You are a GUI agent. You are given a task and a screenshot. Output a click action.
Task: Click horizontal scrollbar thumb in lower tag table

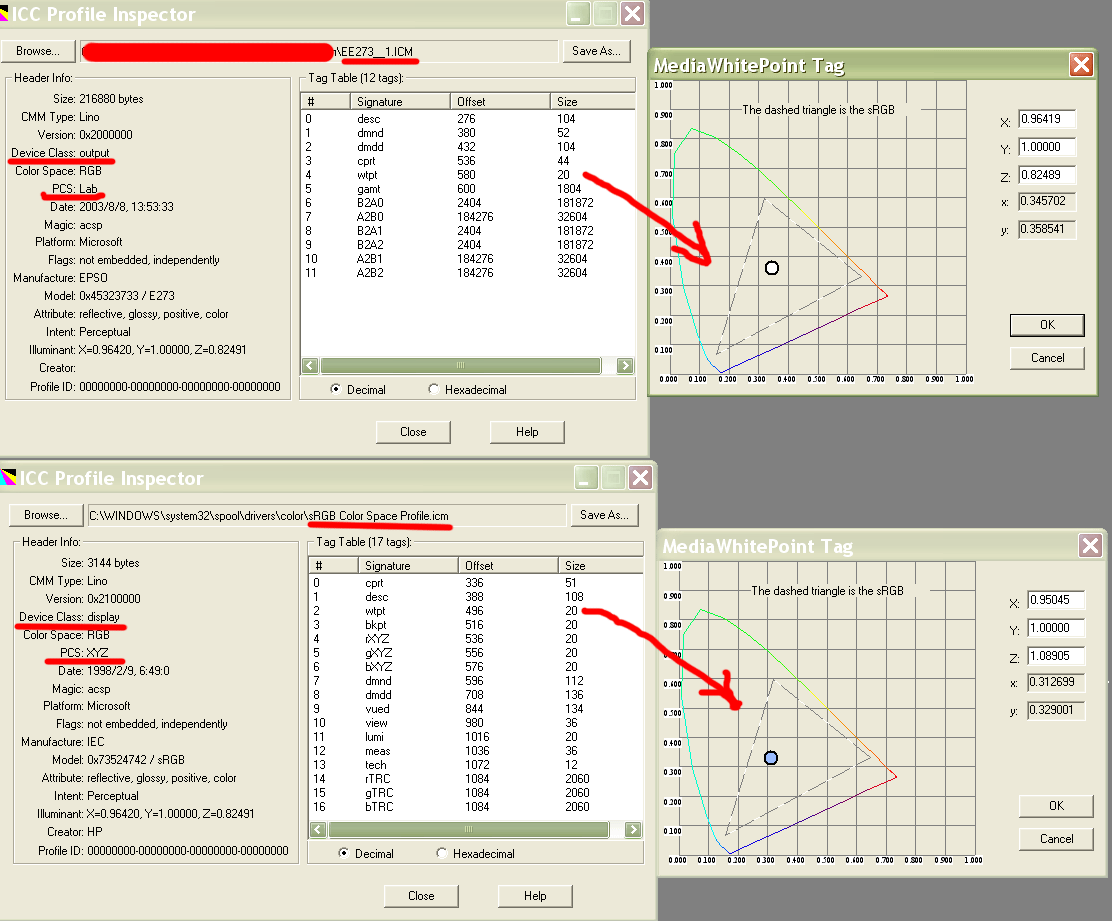point(468,829)
